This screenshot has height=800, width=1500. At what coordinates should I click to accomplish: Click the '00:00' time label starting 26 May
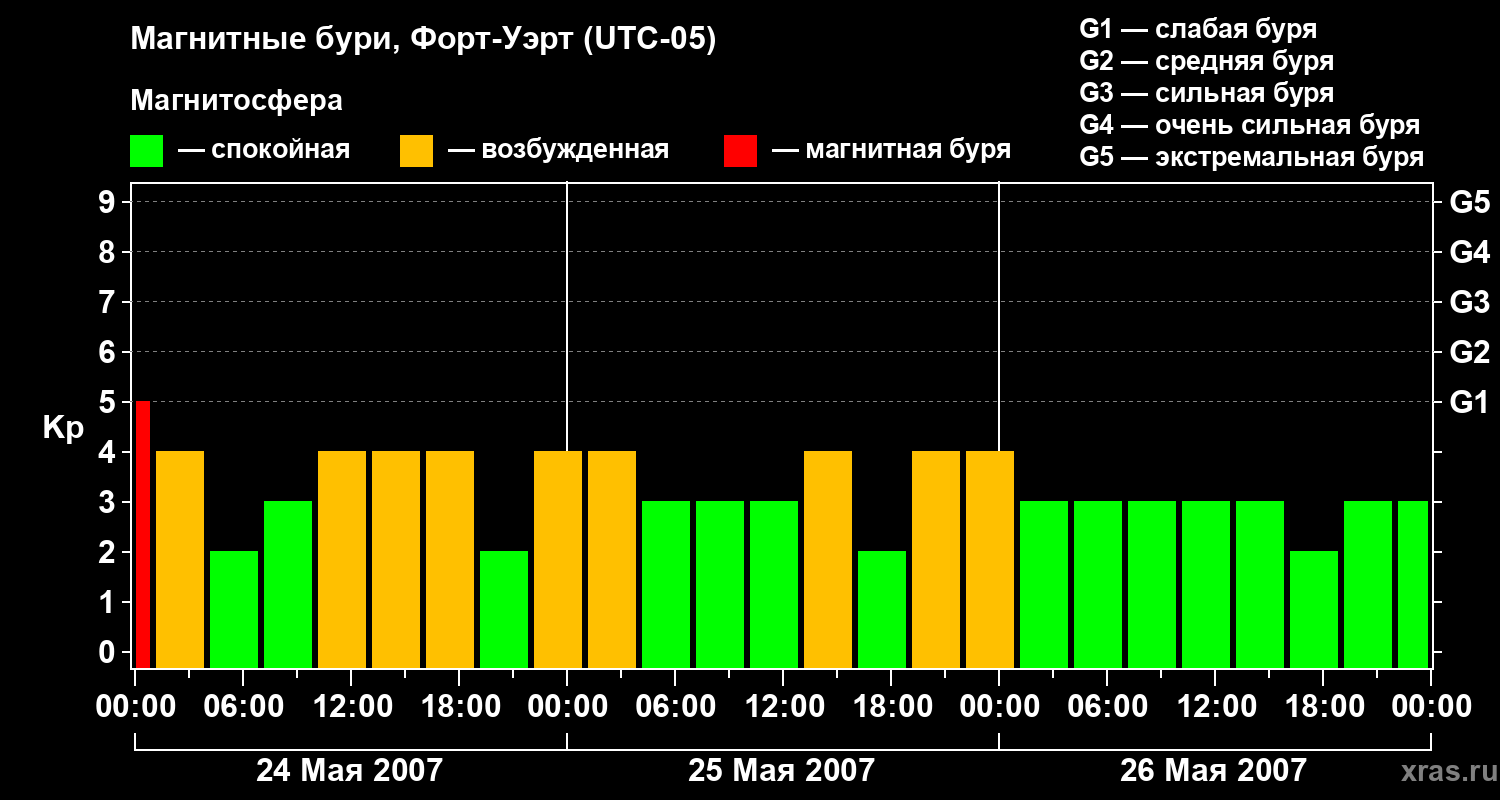[999, 707]
